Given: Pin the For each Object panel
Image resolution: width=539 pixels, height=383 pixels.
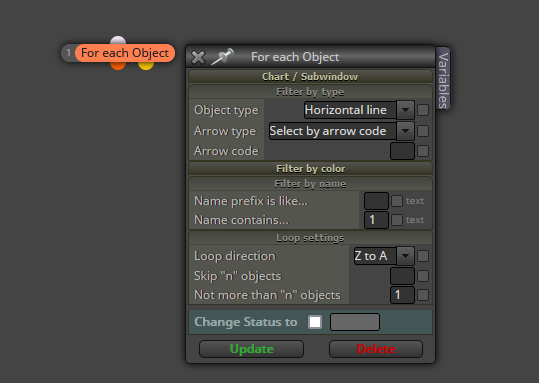Looking at the screenshot, I should point(222,56).
